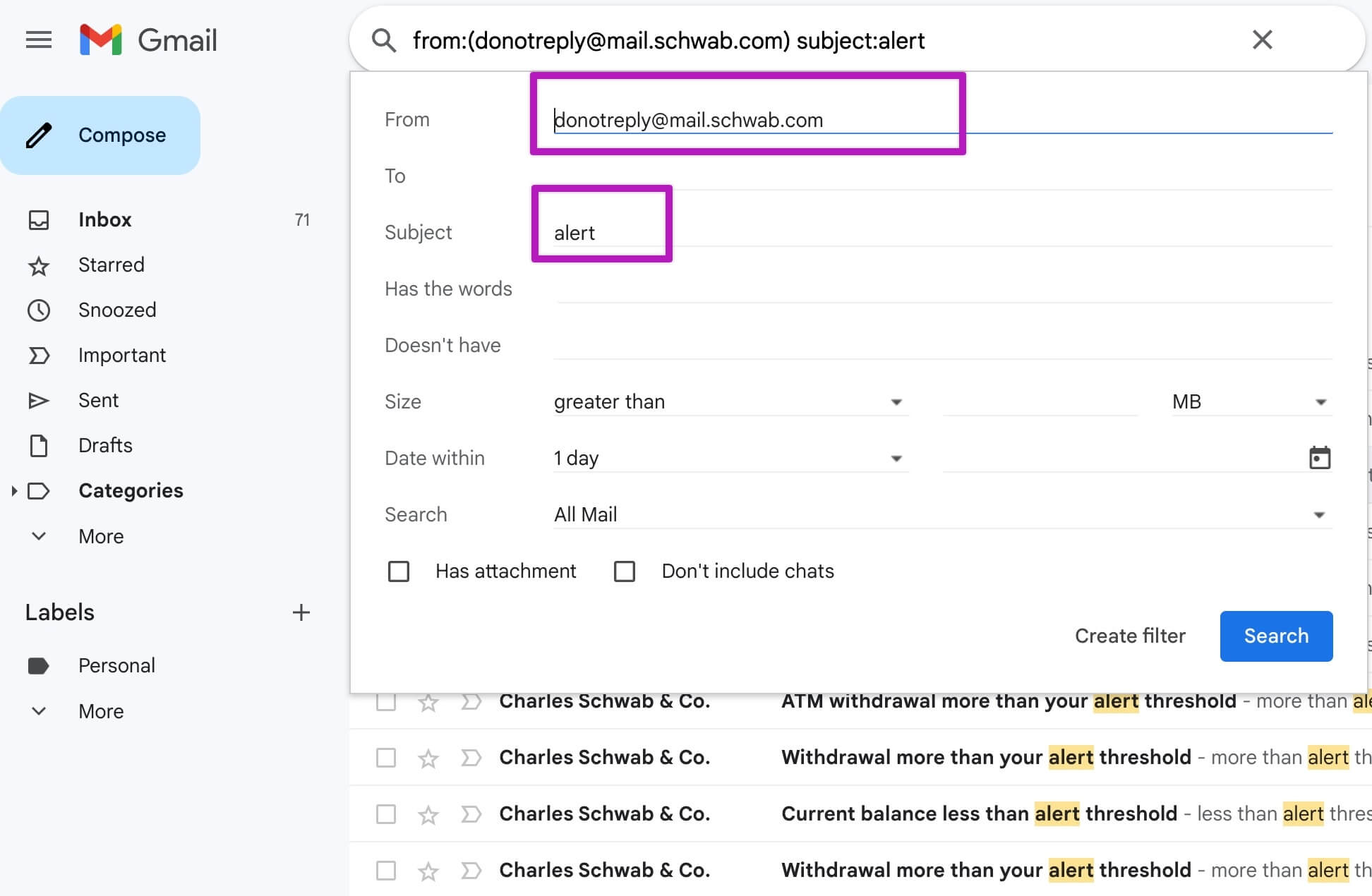Mark Current balance email as important
1372x896 pixels.
[471, 814]
